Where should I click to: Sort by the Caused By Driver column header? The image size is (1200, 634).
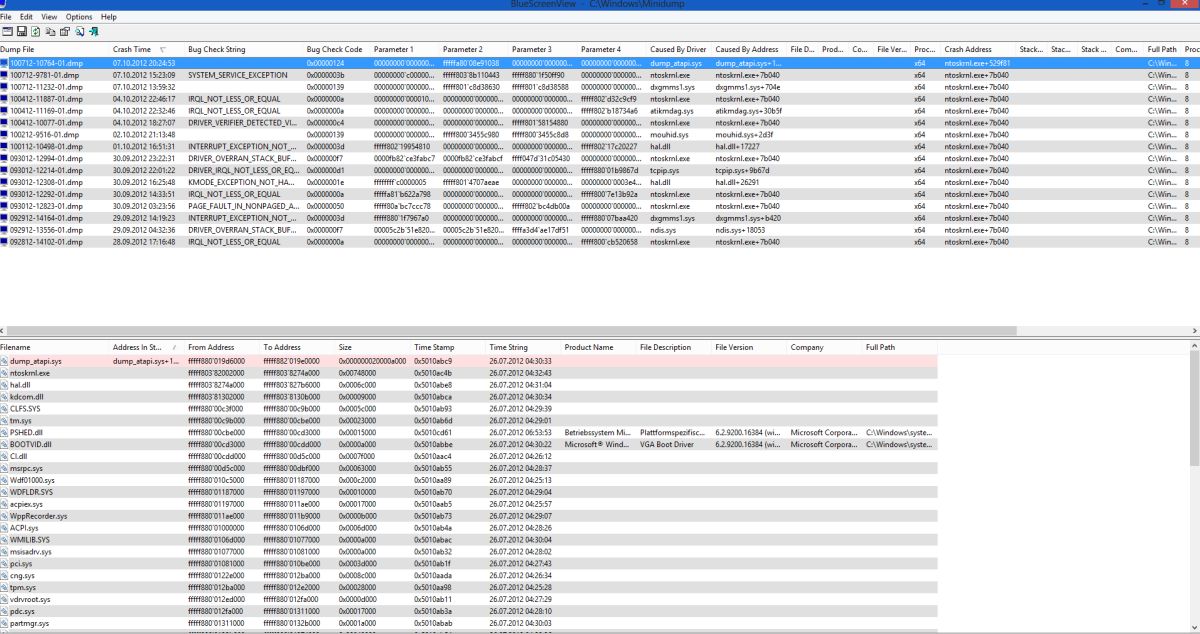(680, 49)
